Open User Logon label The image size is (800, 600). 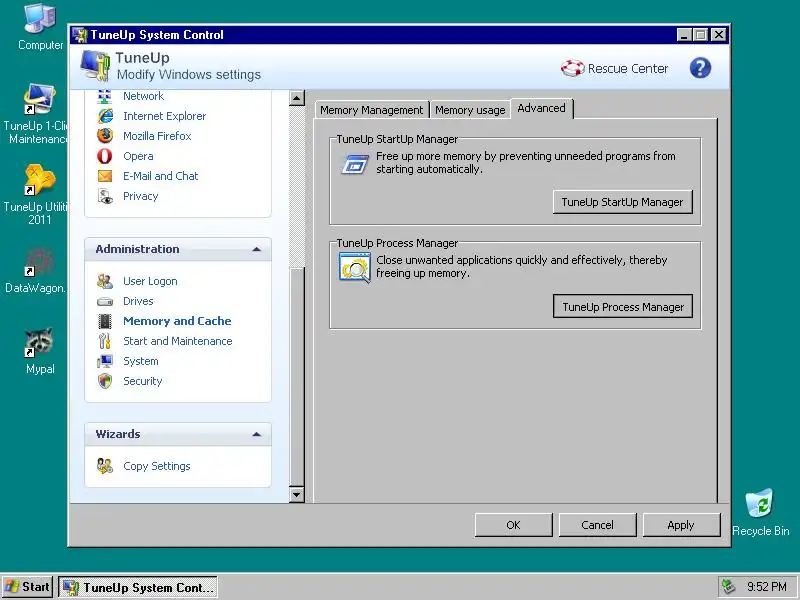(x=150, y=281)
